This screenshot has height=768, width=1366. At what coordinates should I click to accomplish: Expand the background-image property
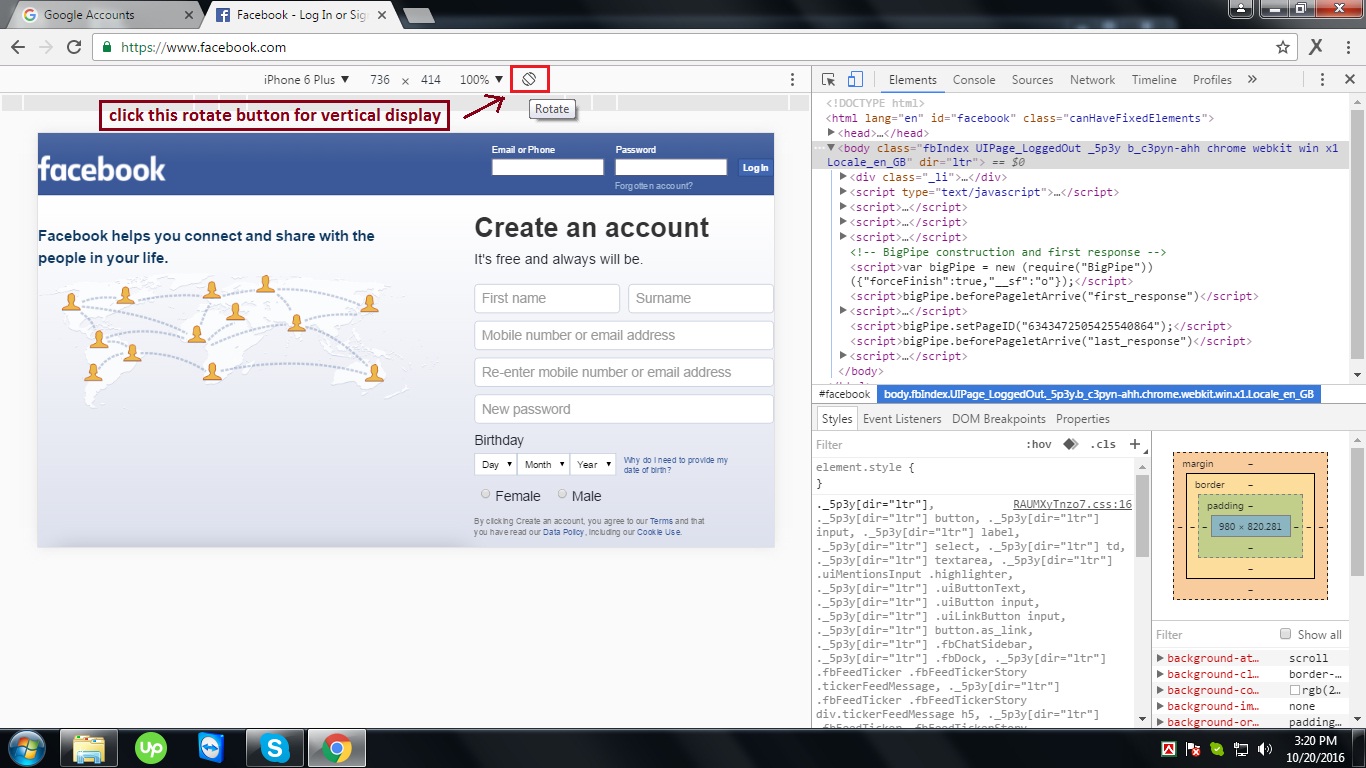tap(1161, 706)
